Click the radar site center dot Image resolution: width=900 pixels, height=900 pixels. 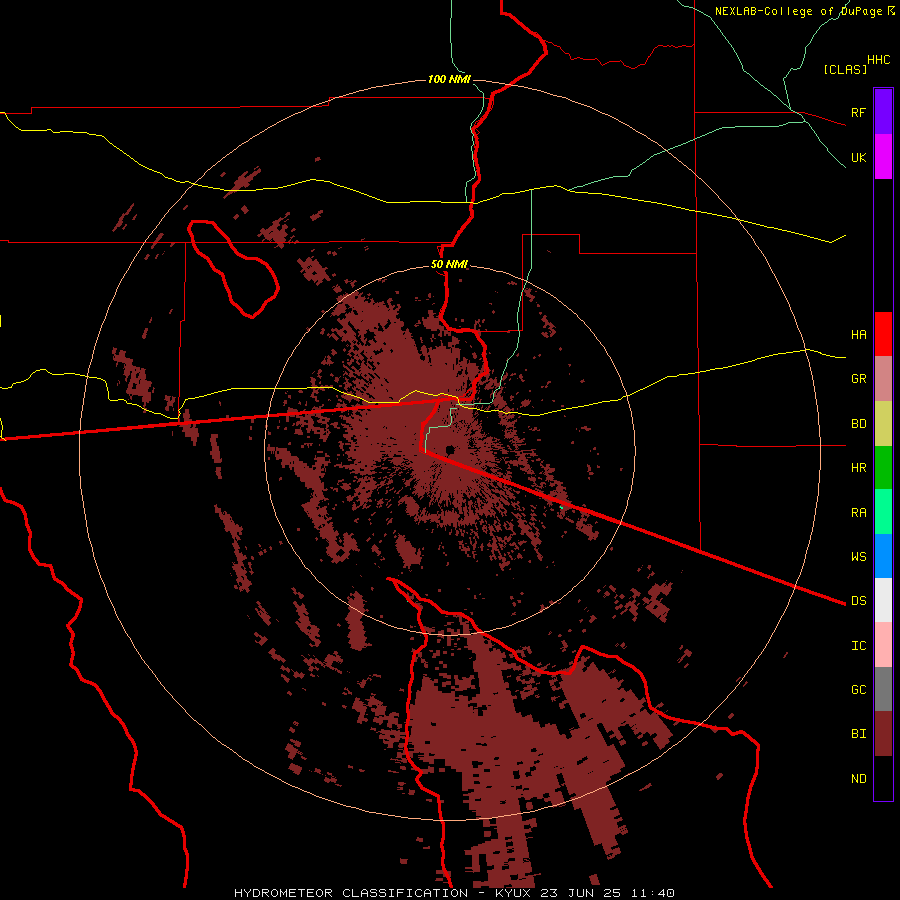click(450, 450)
